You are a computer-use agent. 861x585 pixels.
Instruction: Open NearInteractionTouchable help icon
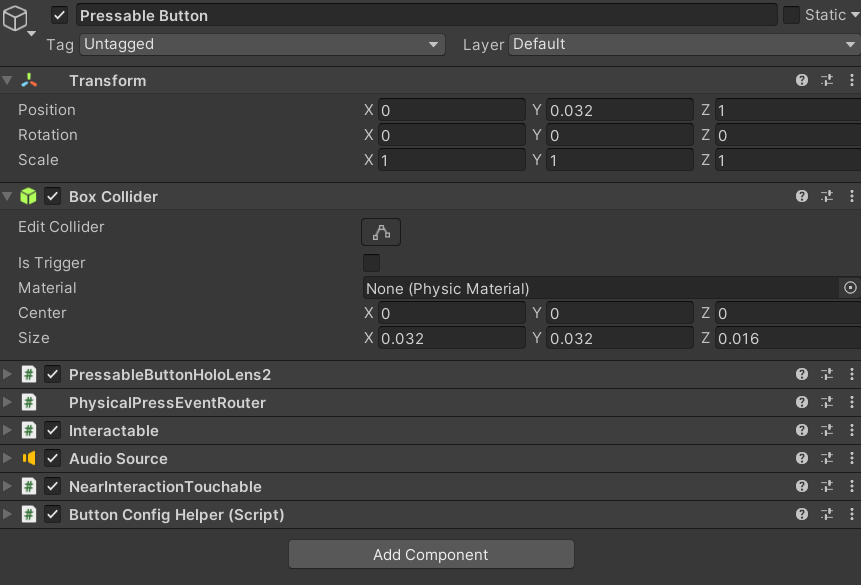(802, 486)
